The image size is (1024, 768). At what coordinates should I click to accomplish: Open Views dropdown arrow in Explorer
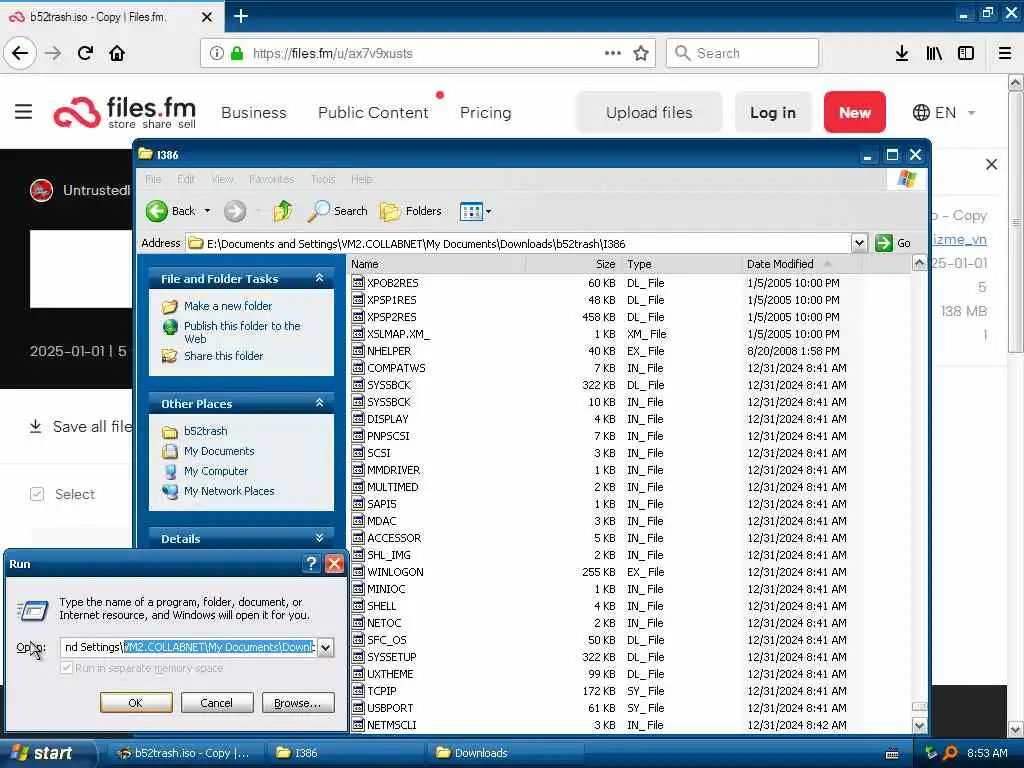coord(488,211)
